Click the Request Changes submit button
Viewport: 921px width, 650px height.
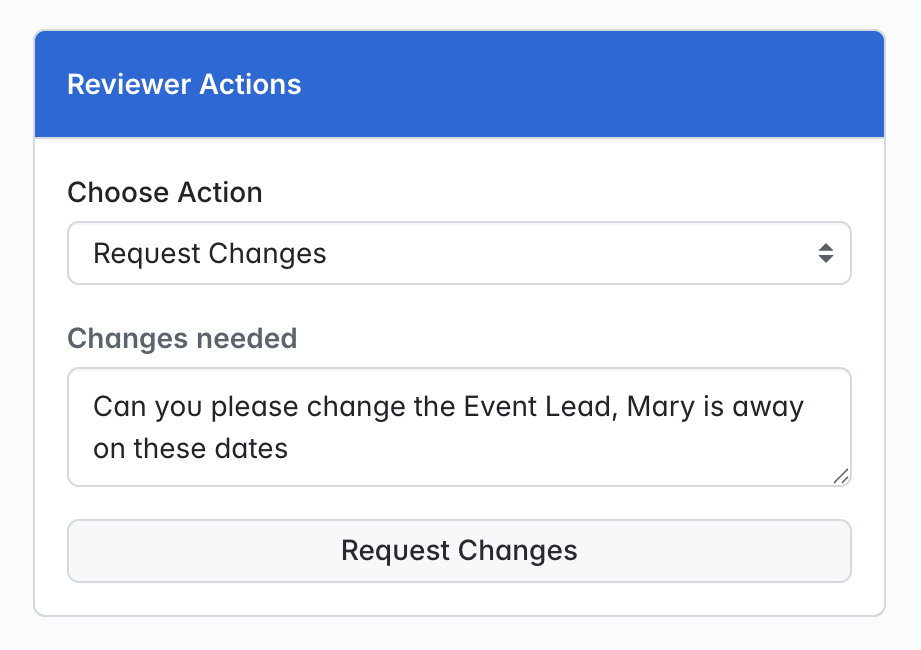coord(459,551)
